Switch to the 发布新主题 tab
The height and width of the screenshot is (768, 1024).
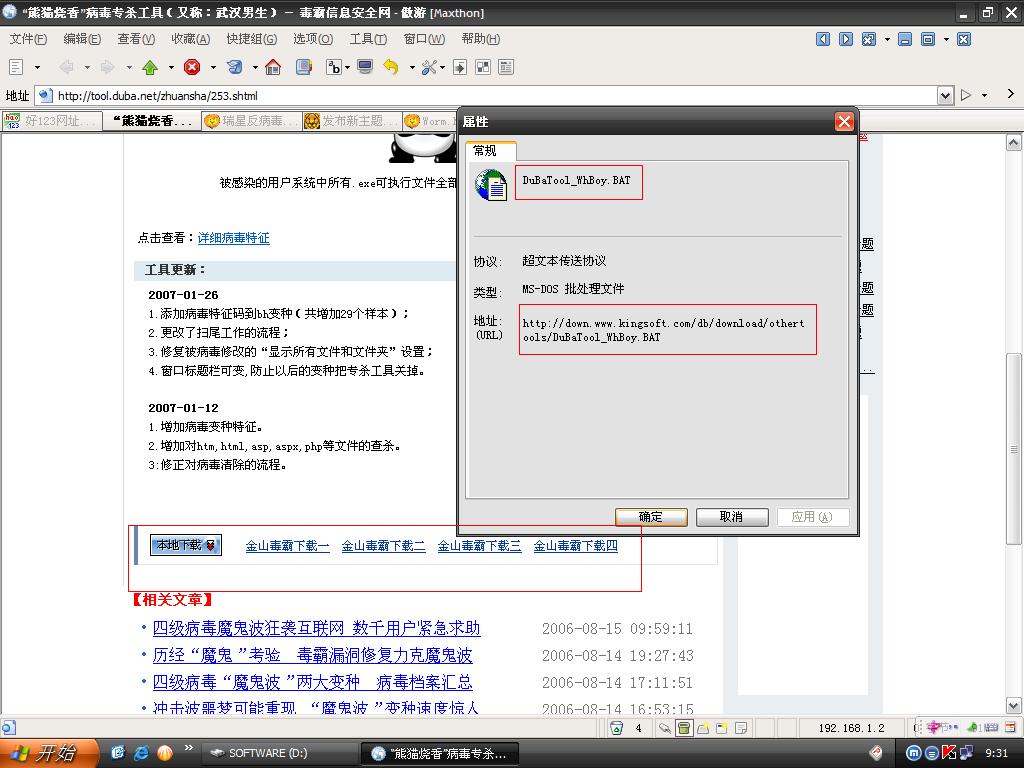click(353, 121)
